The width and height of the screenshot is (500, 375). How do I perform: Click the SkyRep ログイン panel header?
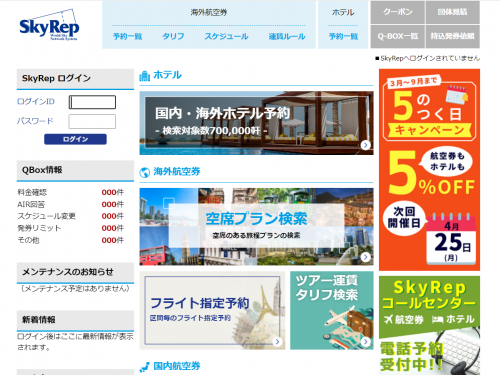pyautogui.click(x=75, y=79)
